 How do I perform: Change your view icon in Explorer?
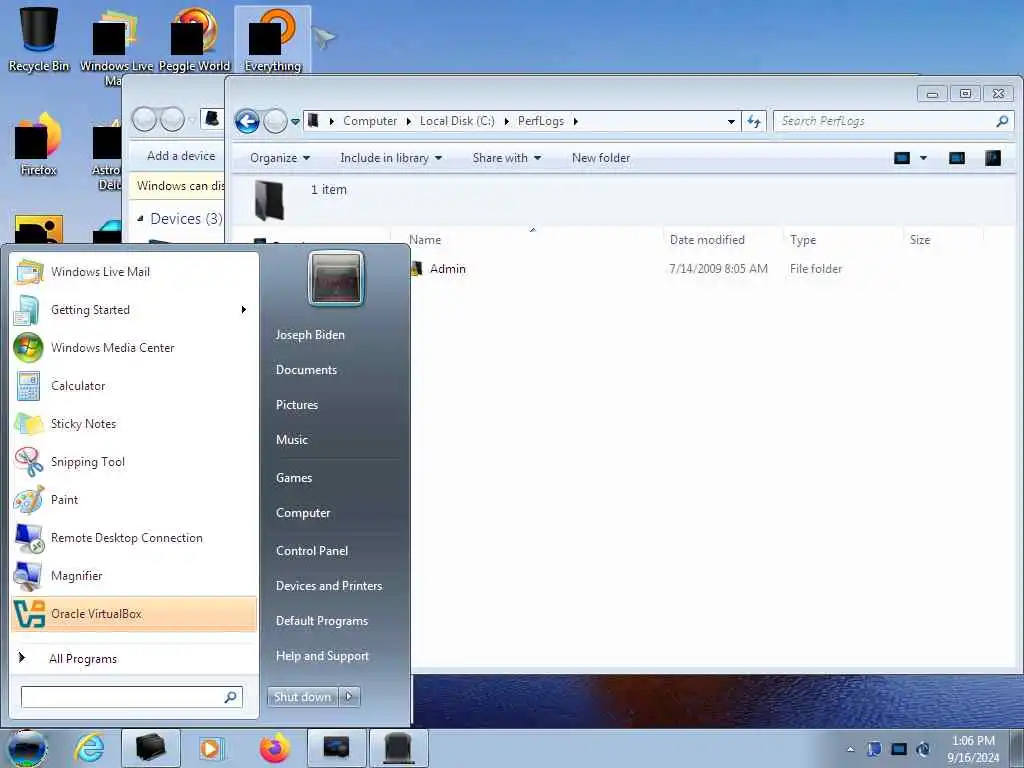902,158
